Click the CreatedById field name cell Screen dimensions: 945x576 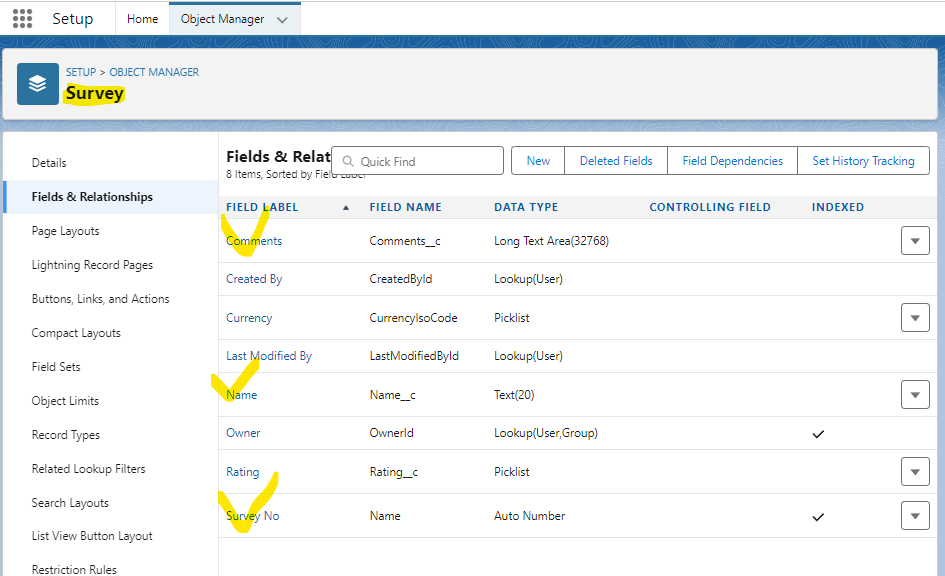[x=401, y=279]
